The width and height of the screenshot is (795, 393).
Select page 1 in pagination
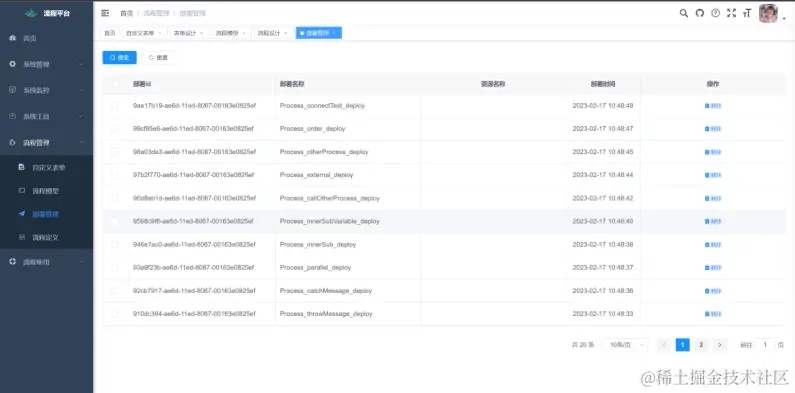tap(682, 345)
